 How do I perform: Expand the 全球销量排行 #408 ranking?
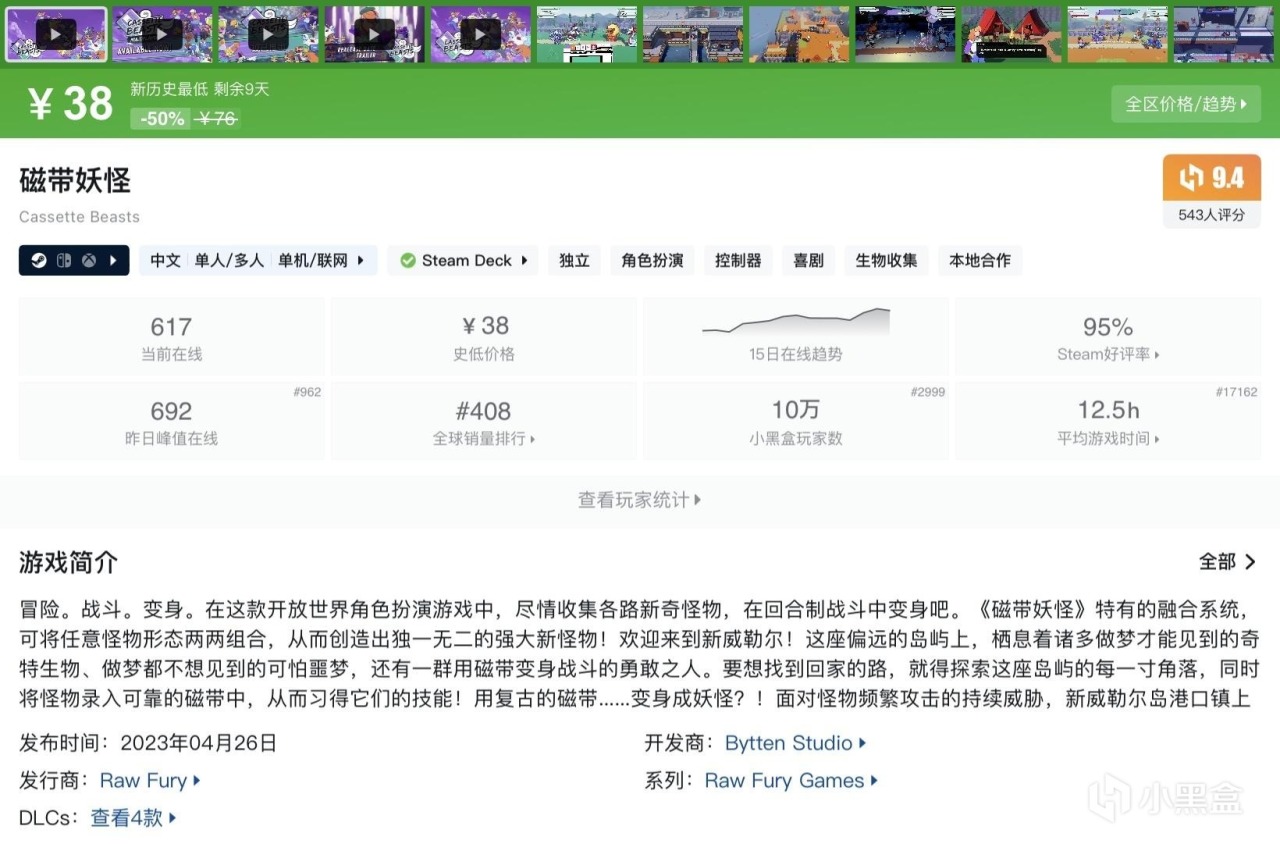pos(484,421)
